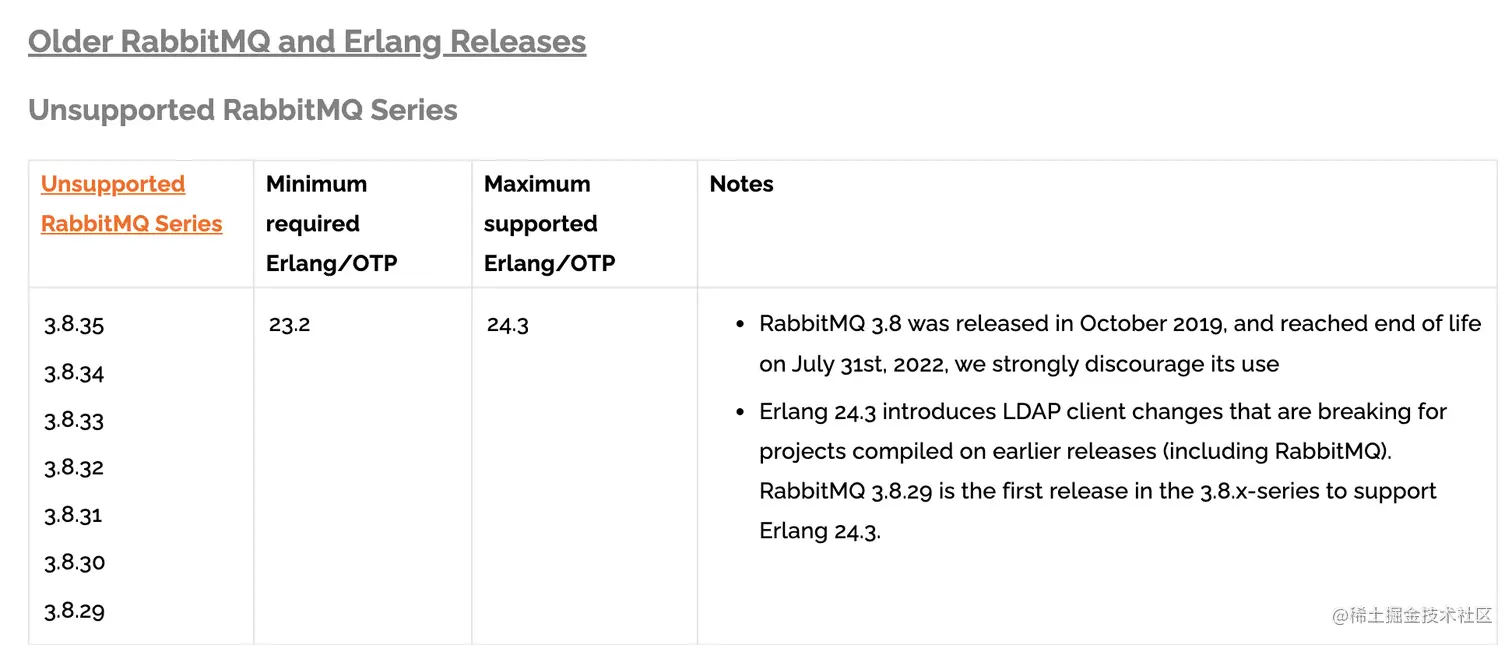Click version 3.8.29 in the table
Image resolution: width=1512 pixels, height=645 pixels.
(74, 611)
